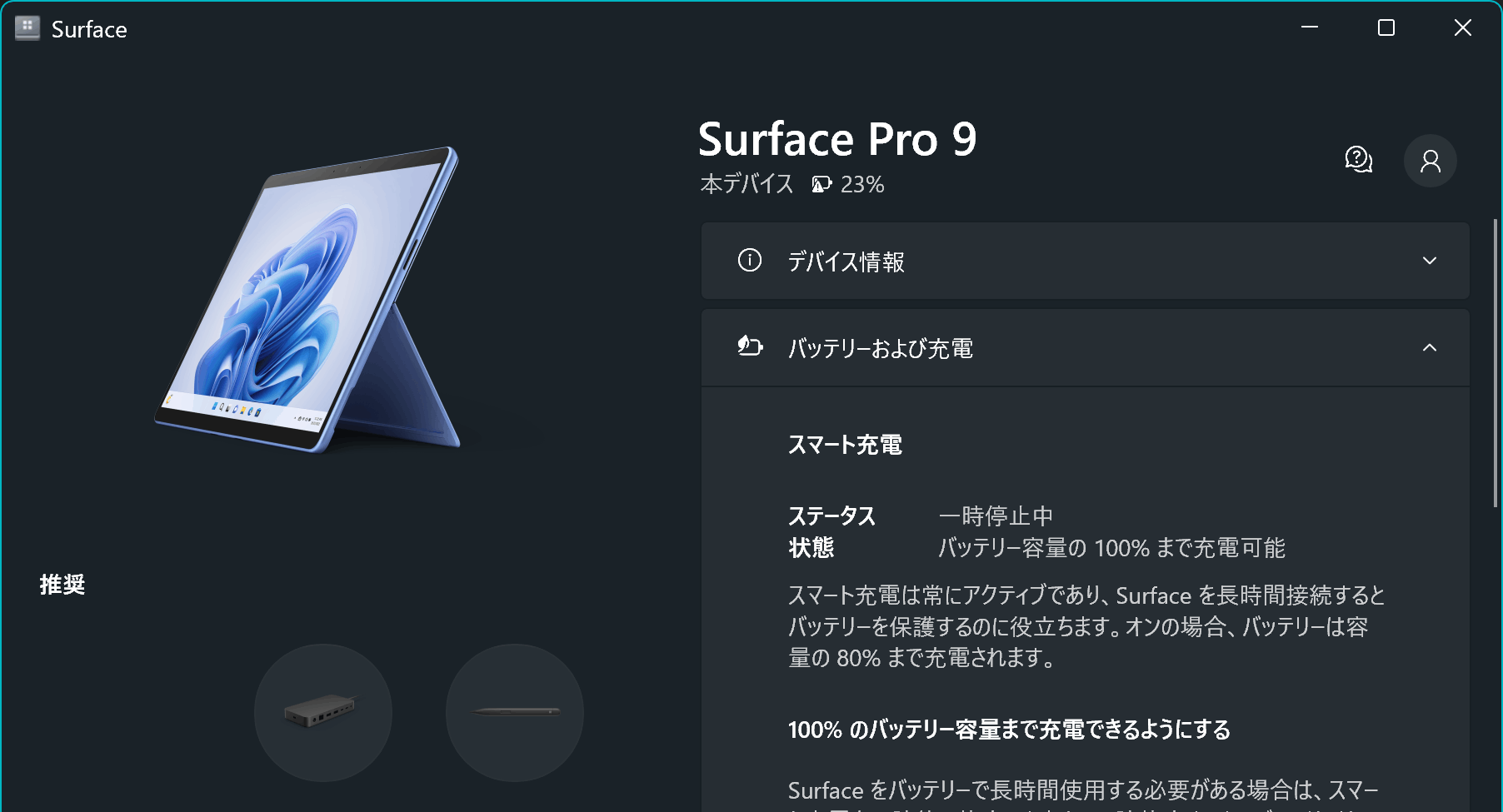Image resolution: width=1503 pixels, height=812 pixels.
Task: Click the バッテリーおよび充電 battery icon
Action: click(x=750, y=347)
